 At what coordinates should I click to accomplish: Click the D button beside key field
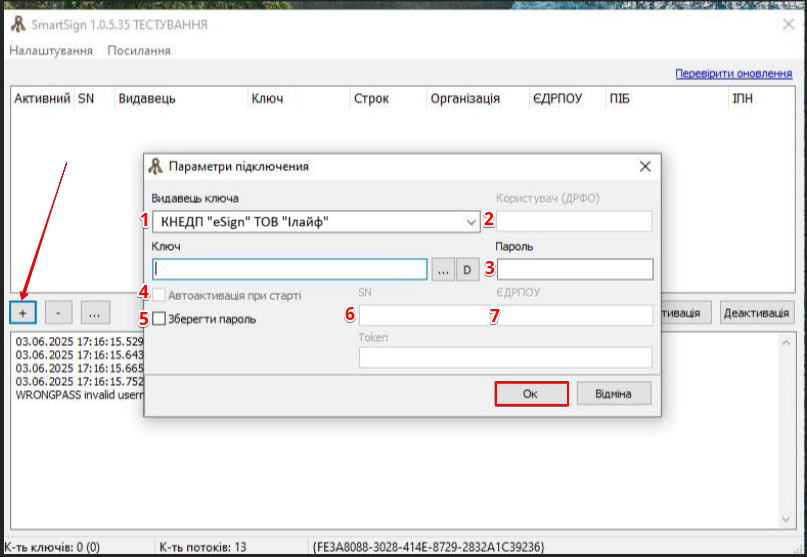coord(467,269)
